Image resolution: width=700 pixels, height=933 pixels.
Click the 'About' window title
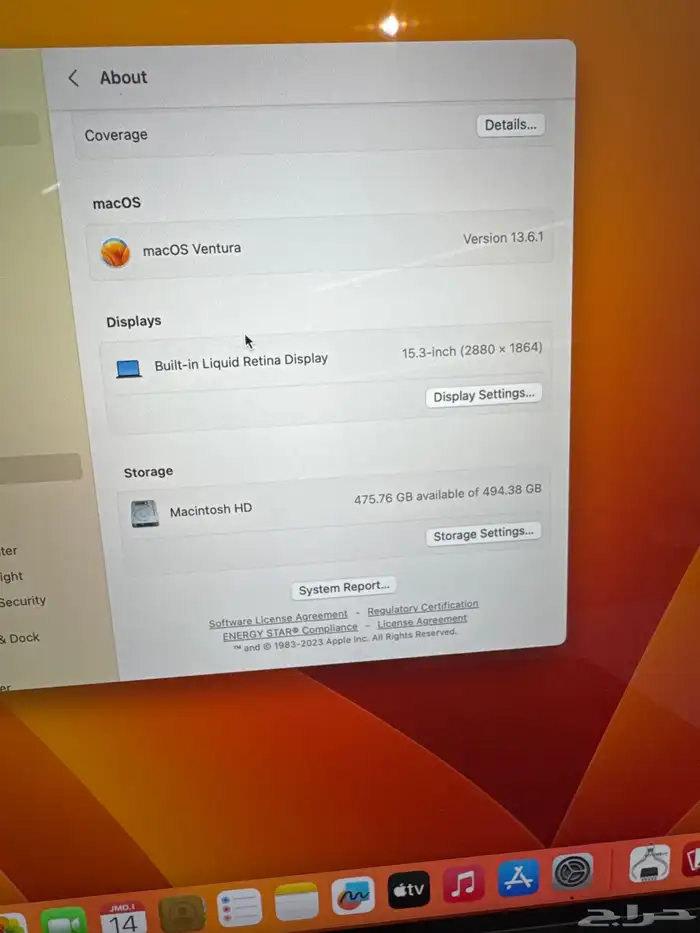[123, 77]
